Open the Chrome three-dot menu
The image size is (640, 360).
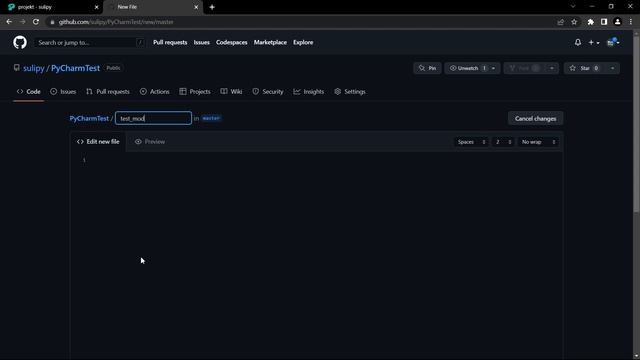[631, 22]
